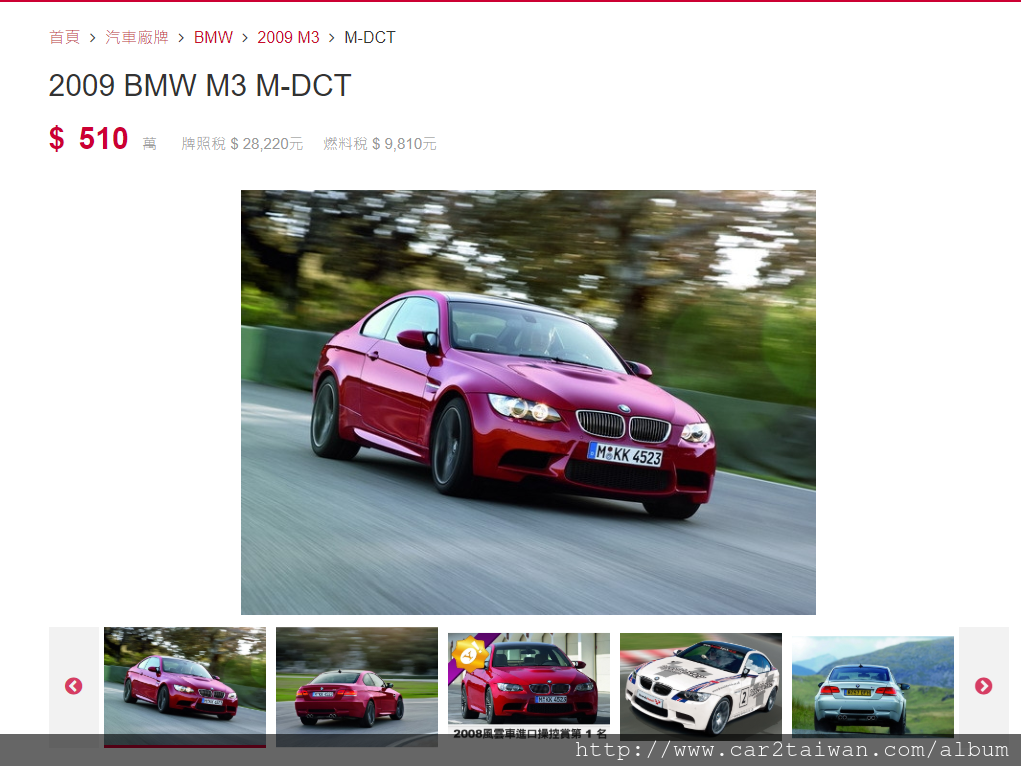Navigate to the 首頁 breadcrumb link
1021x766 pixels.
63,36
